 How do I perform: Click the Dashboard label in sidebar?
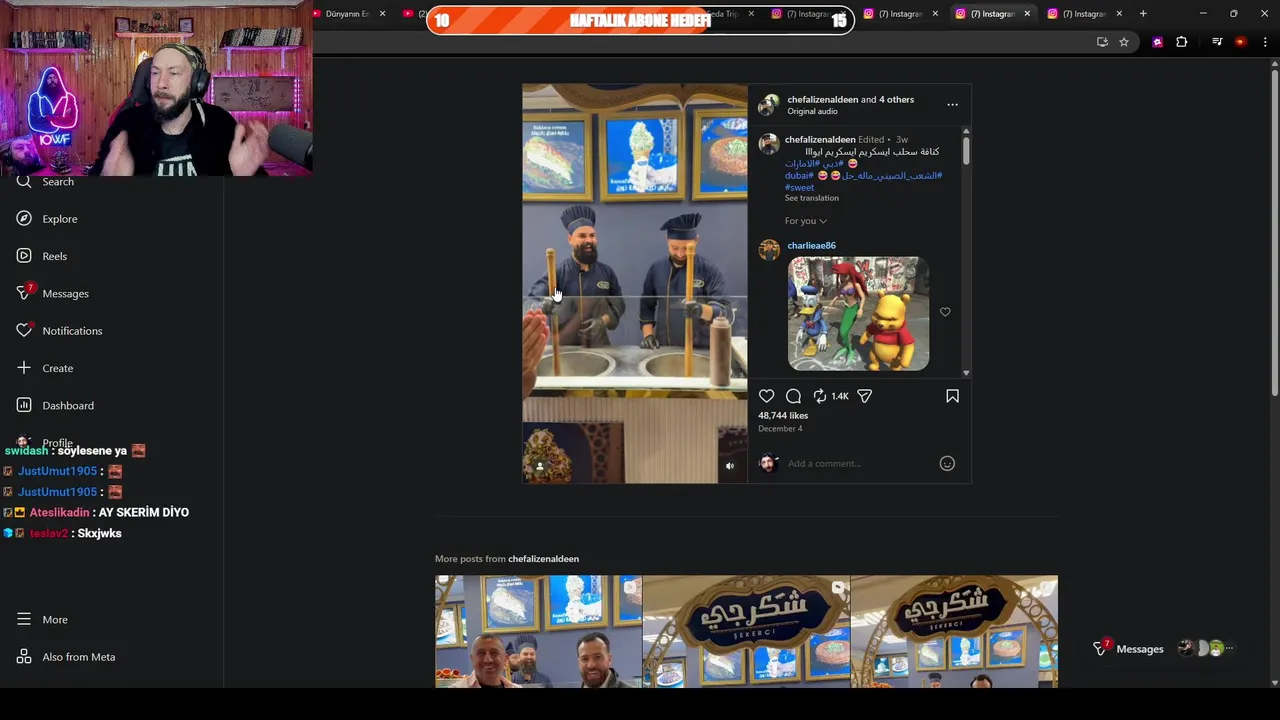click(x=68, y=405)
